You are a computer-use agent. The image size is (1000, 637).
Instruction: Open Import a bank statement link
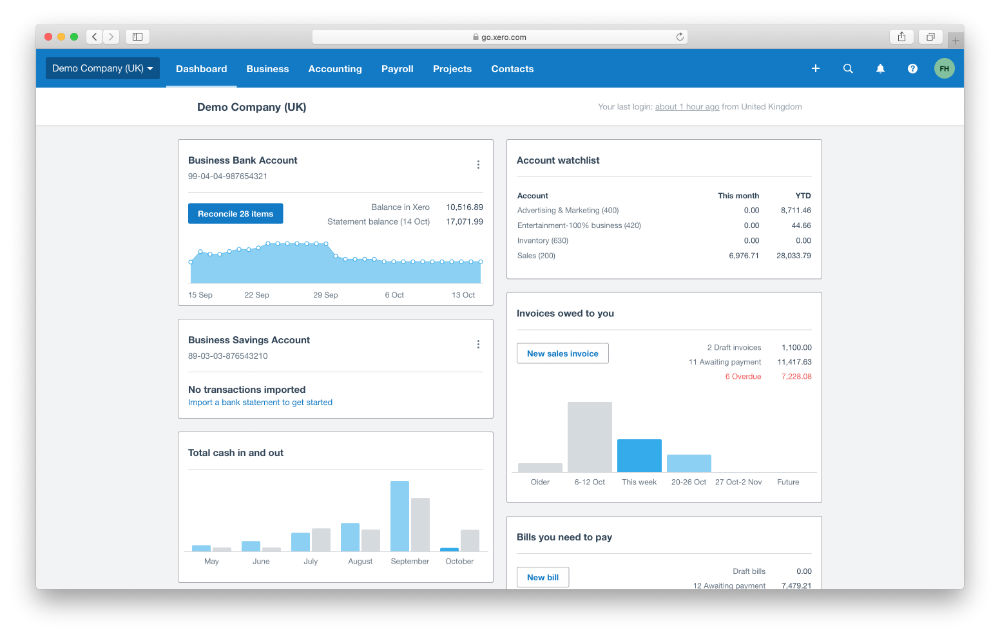pyautogui.click(x=260, y=402)
